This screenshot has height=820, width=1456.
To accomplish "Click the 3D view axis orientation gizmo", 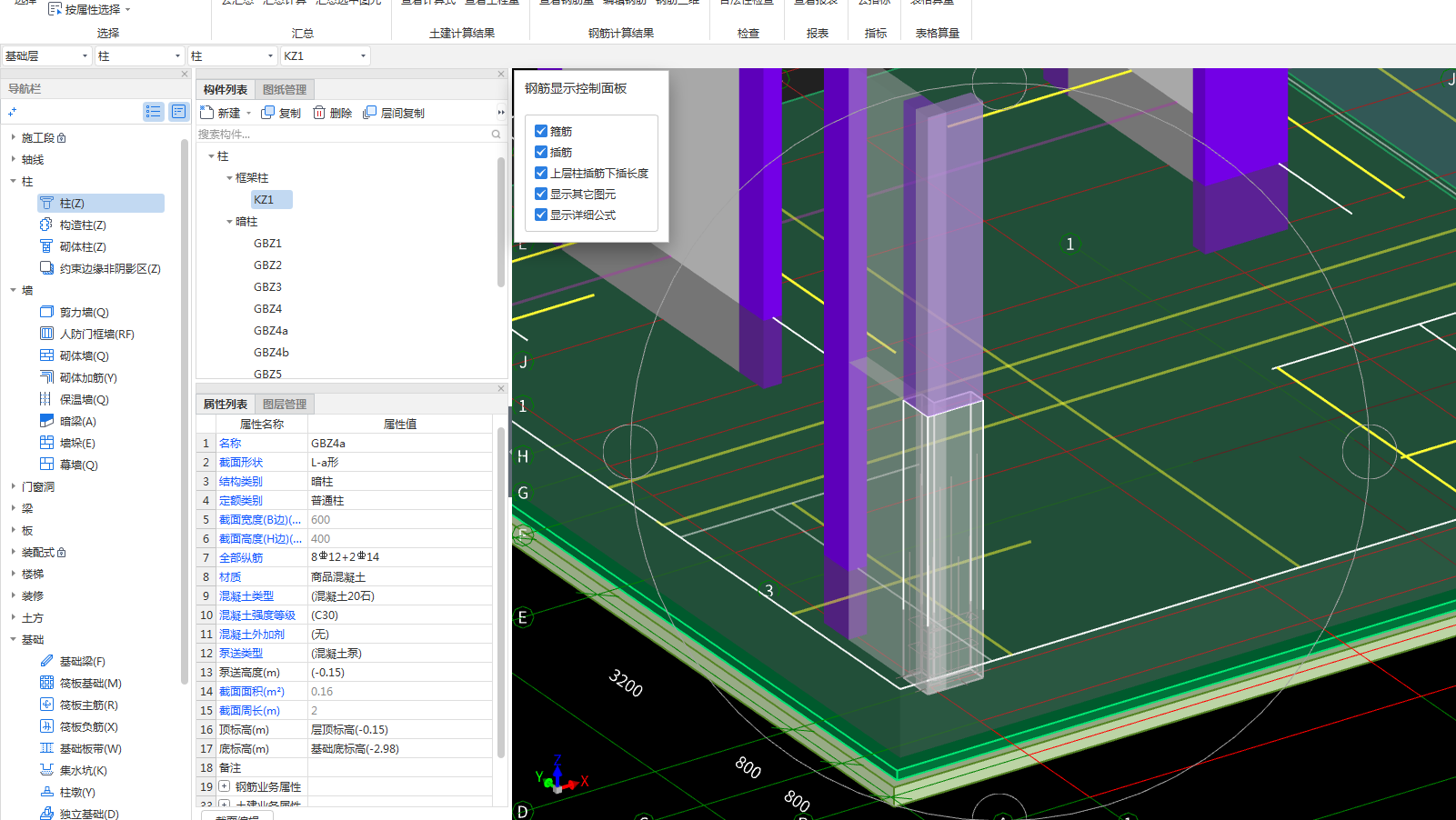I will (x=560, y=775).
